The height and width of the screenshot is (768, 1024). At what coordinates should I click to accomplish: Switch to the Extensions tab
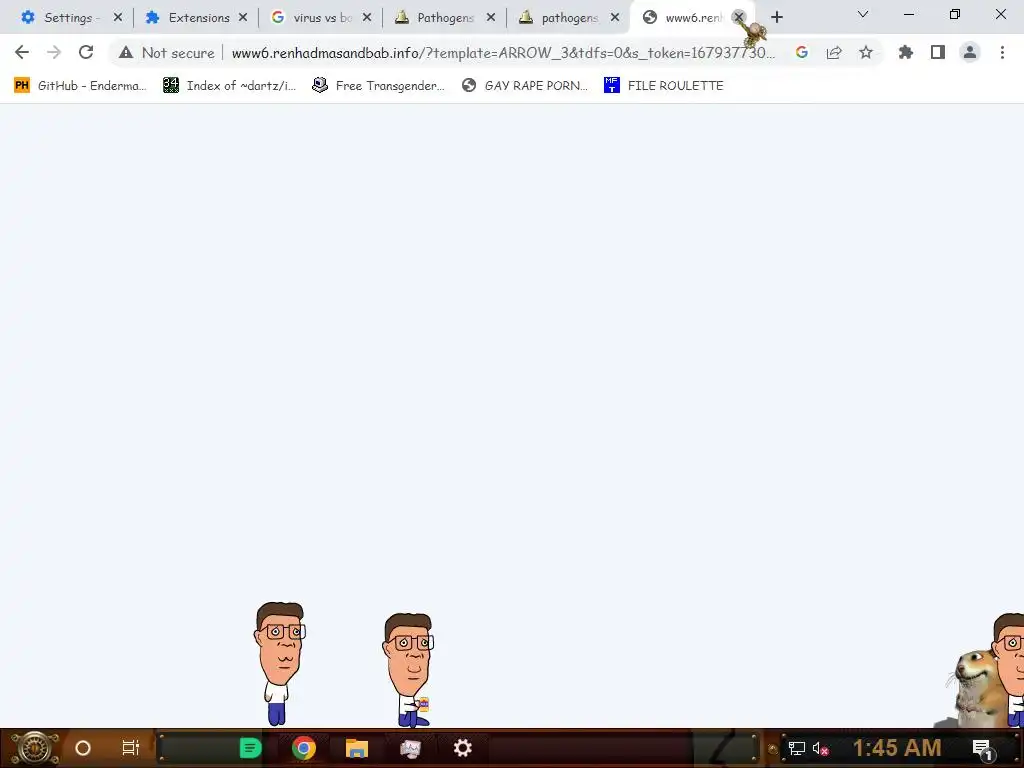tap(189, 18)
